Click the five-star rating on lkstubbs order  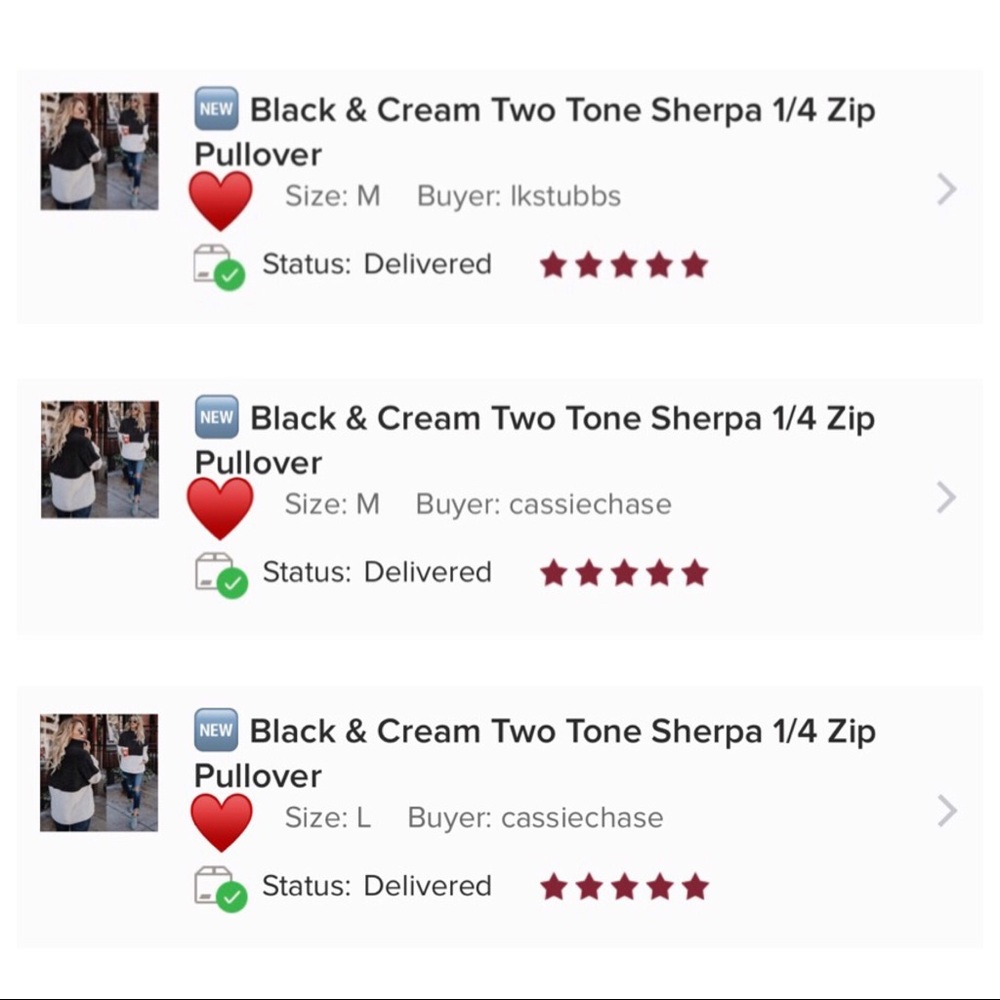[624, 265]
